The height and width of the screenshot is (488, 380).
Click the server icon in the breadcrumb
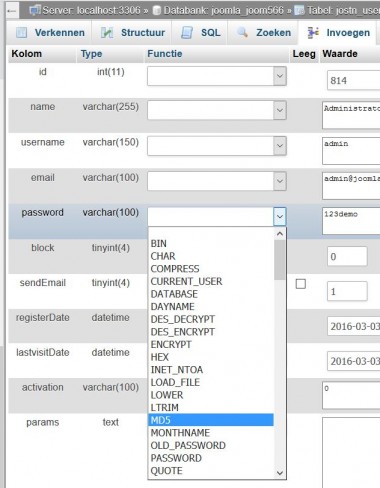(x=34, y=11)
